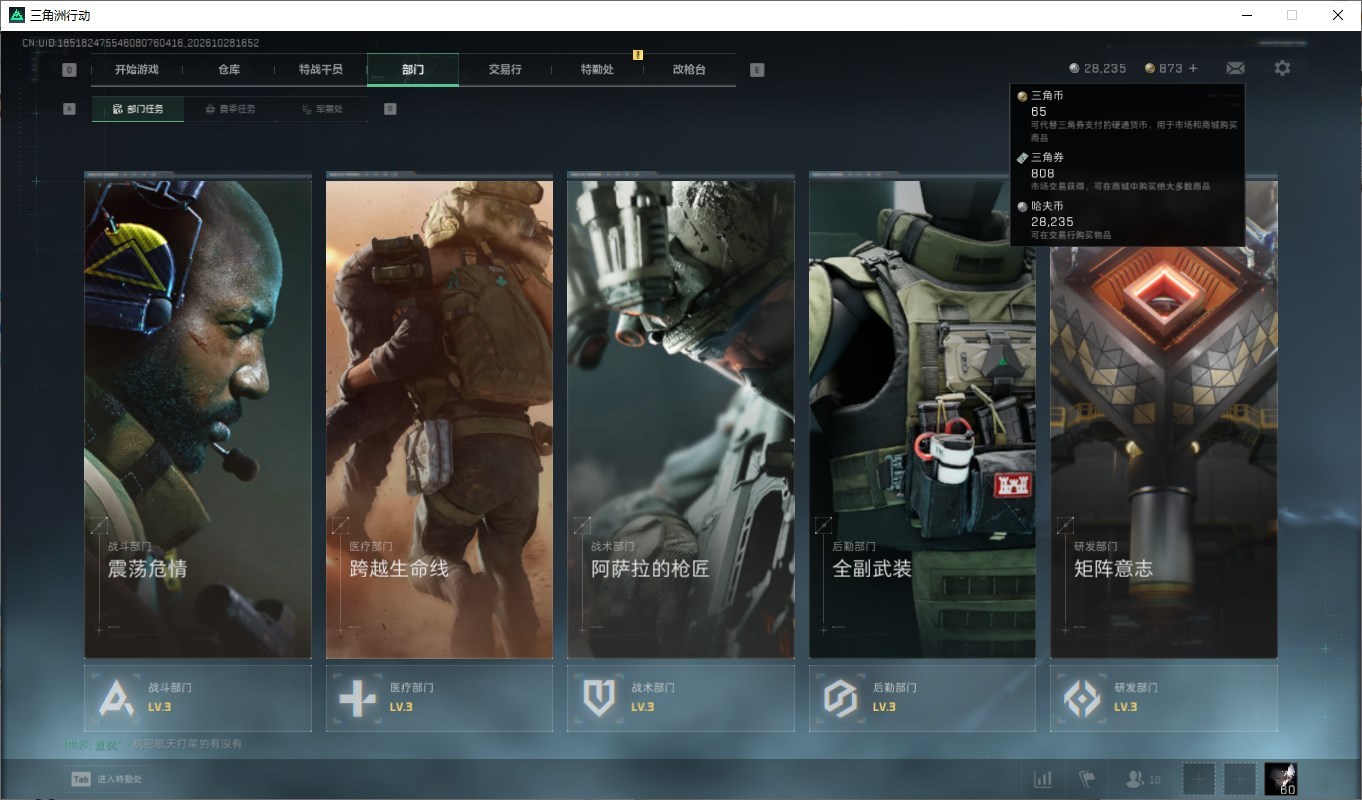Open the 特勤处 tab
Image resolution: width=1362 pixels, height=800 pixels.
pyautogui.click(x=597, y=70)
